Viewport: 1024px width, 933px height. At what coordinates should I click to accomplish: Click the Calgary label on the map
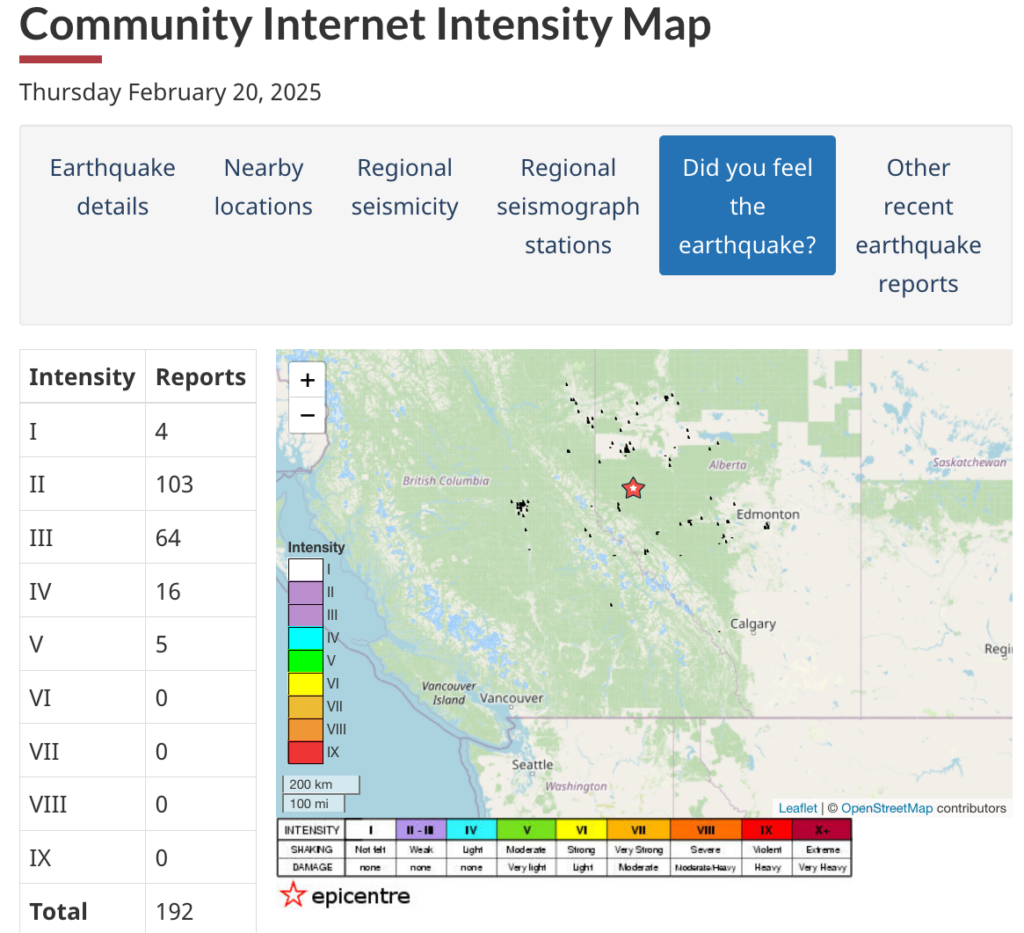[x=752, y=624]
